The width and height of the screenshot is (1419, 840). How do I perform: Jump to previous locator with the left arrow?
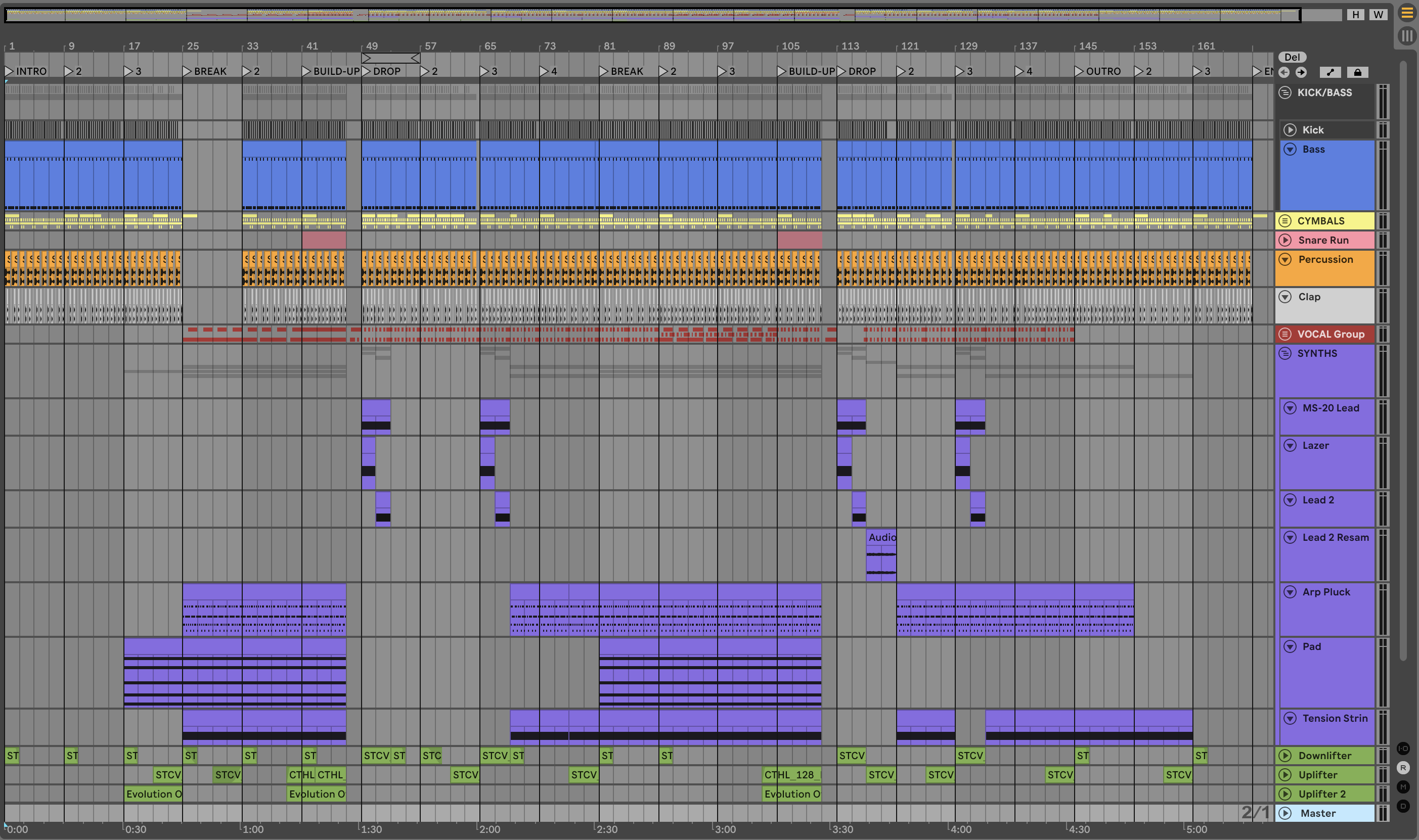tap(1283, 72)
